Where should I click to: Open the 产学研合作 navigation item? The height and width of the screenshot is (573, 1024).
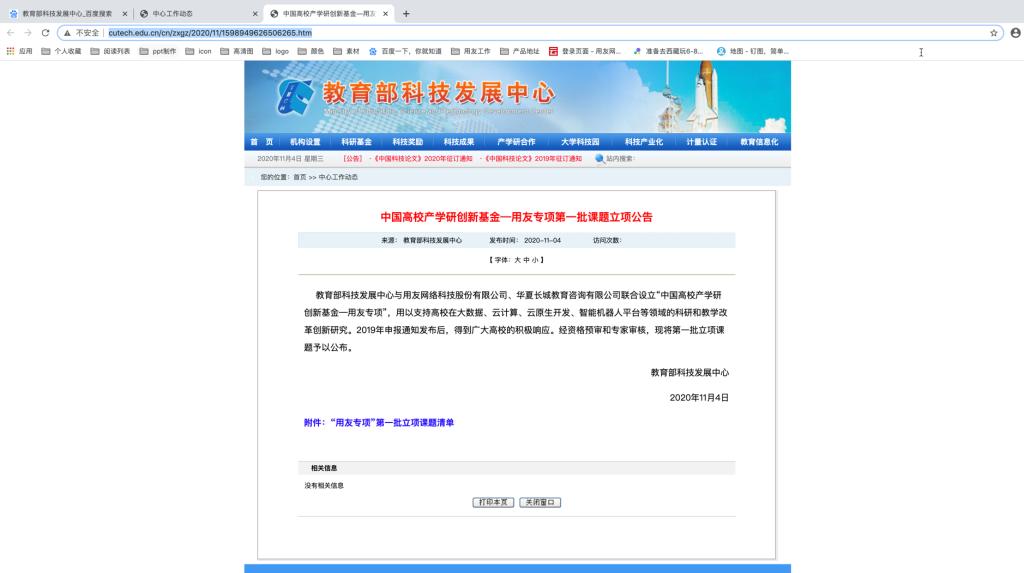[516, 142]
